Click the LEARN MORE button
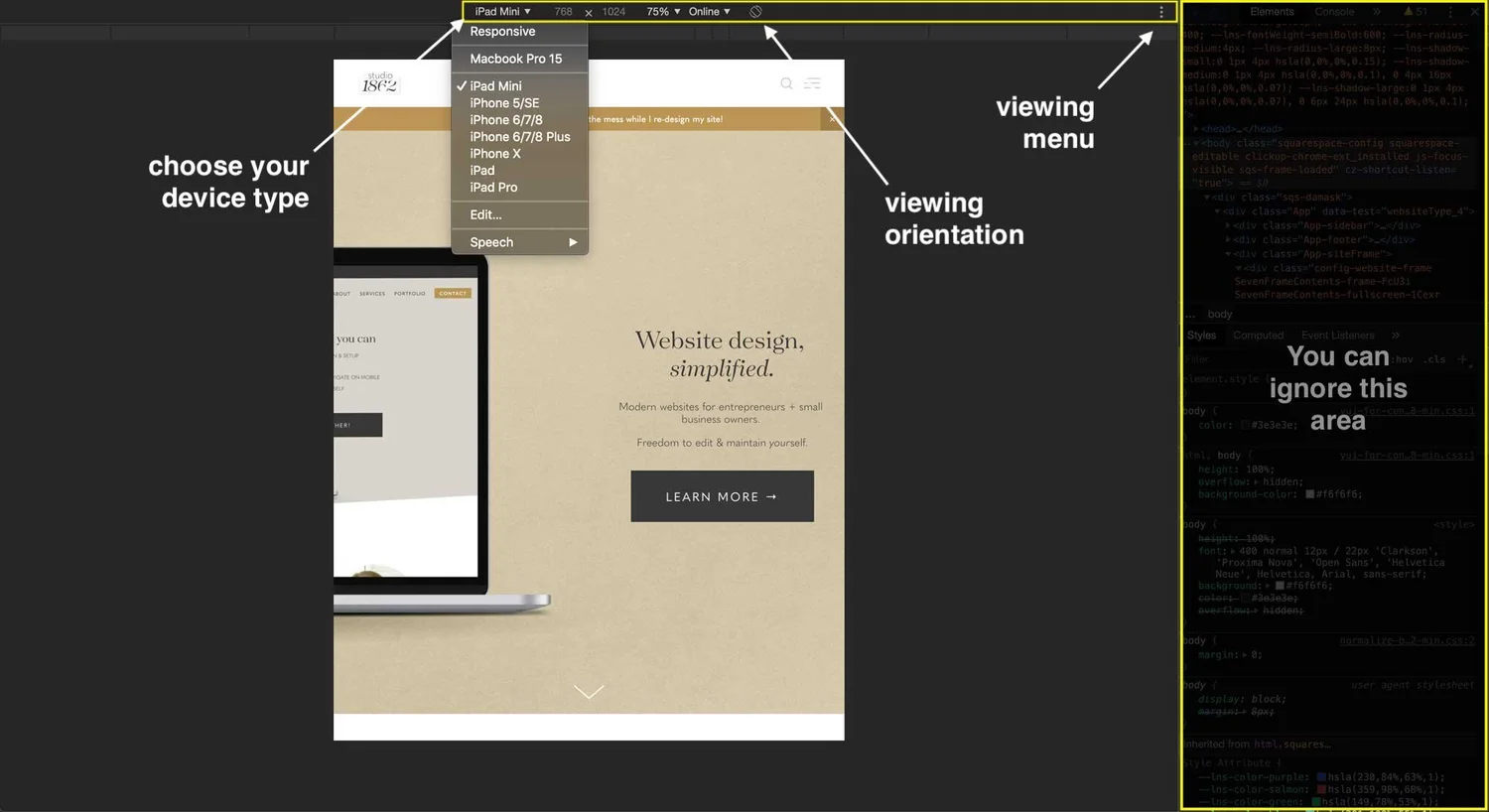Viewport: 1489px width, 812px height. 722,496
